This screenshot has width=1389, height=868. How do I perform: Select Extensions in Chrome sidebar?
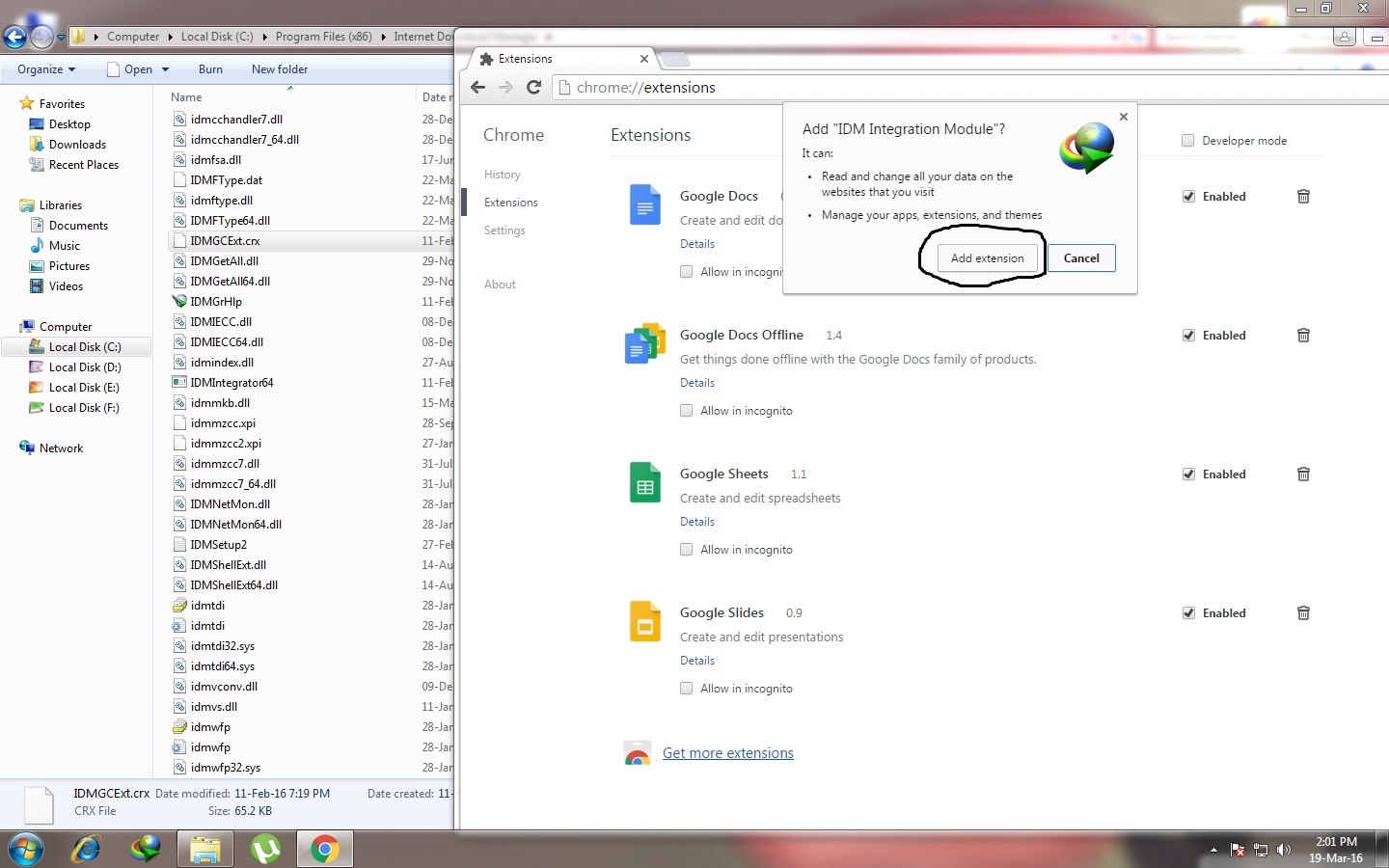pos(510,203)
